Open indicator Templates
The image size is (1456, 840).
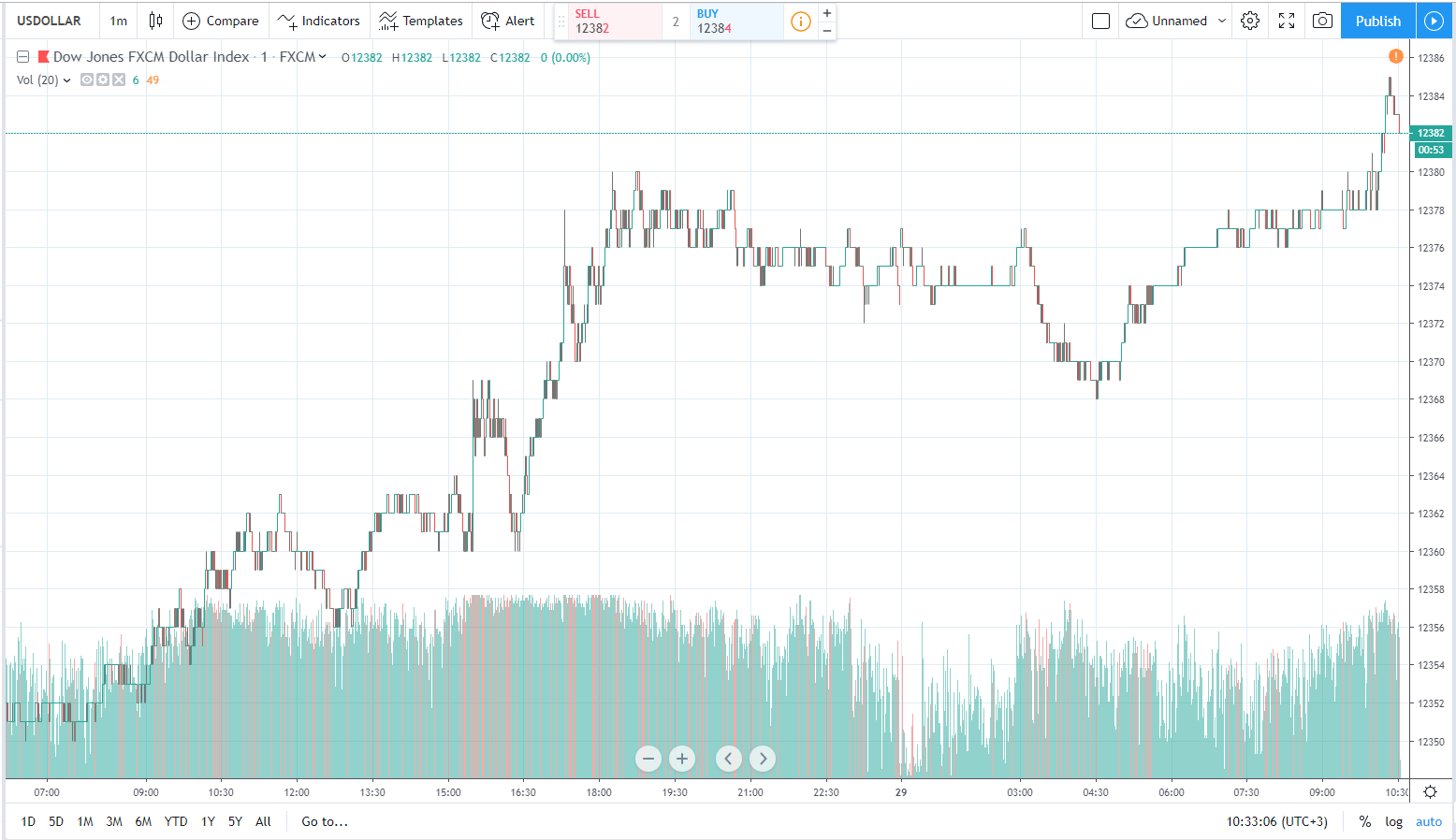(420, 21)
